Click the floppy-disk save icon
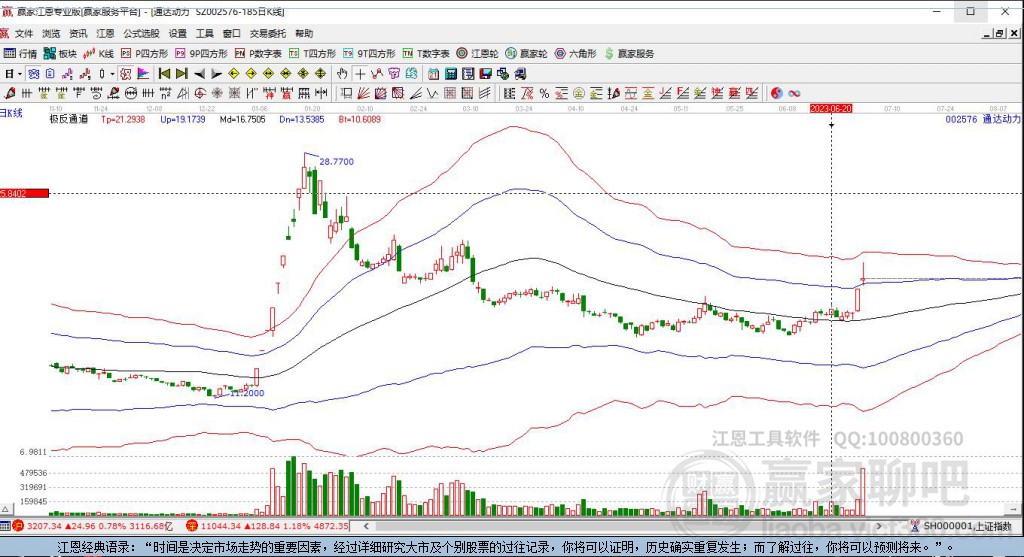The height and width of the screenshot is (557, 1024). 485,74
